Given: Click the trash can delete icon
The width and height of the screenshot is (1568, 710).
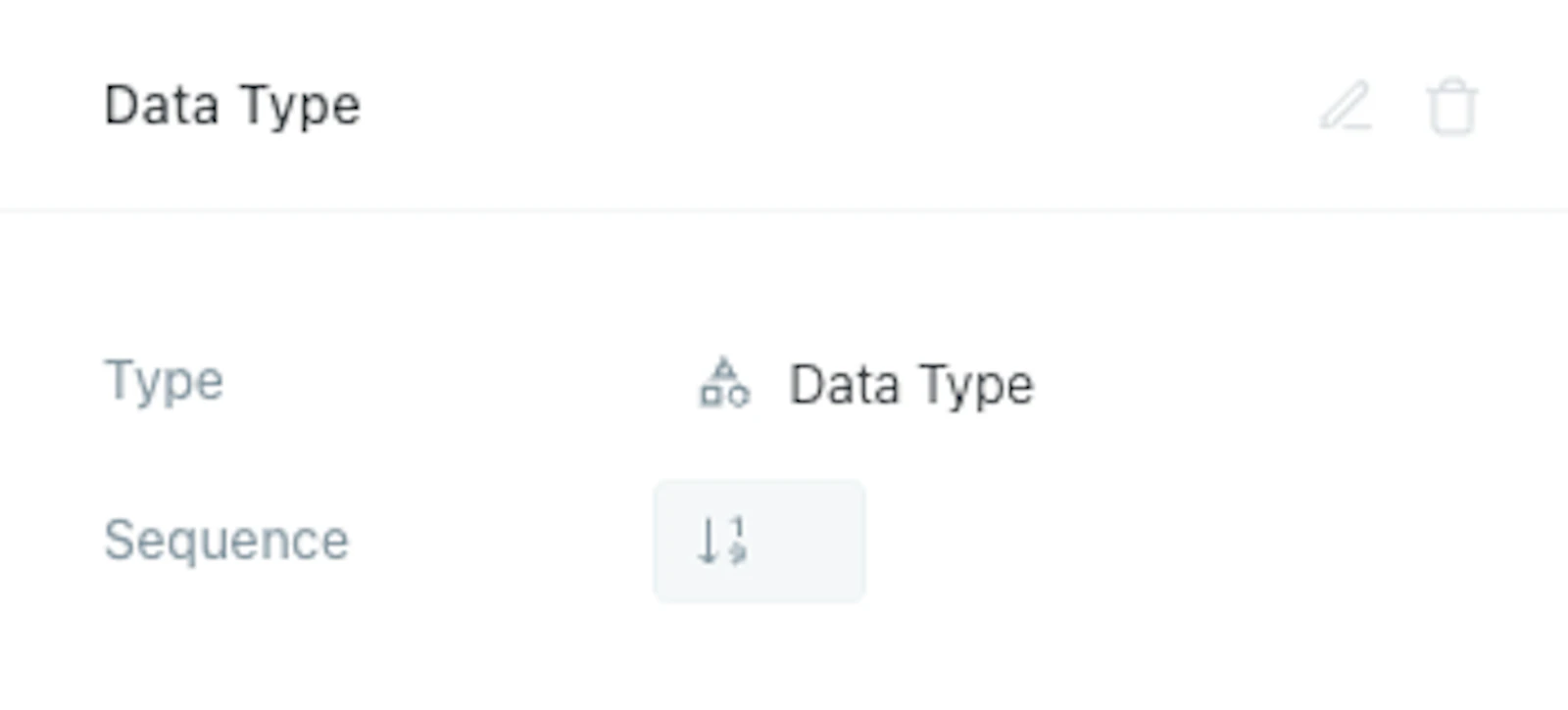Looking at the screenshot, I should [1451, 107].
